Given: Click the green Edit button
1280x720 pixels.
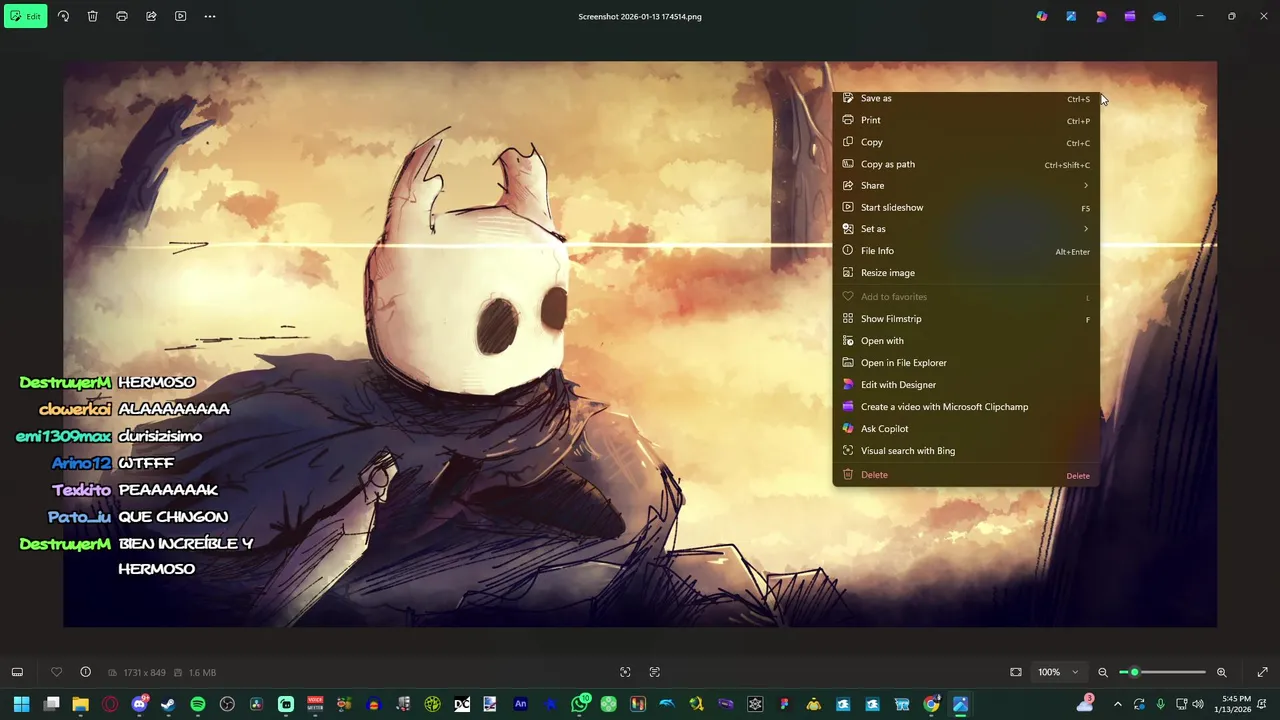Looking at the screenshot, I should (x=25, y=16).
